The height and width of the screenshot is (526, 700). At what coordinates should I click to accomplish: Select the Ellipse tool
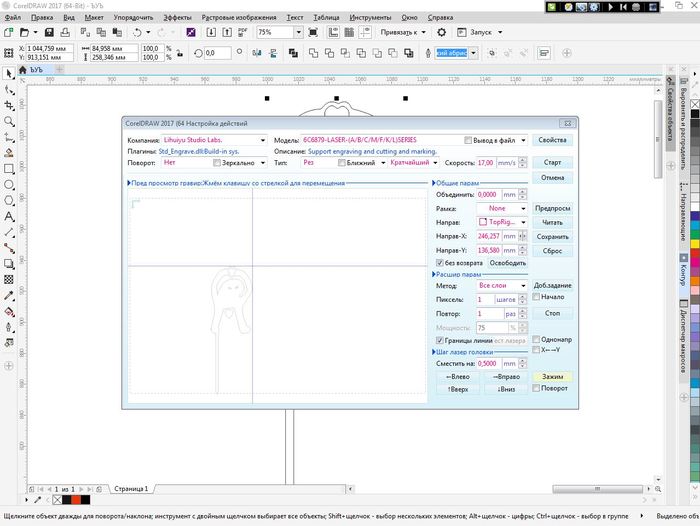(x=9, y=185)
